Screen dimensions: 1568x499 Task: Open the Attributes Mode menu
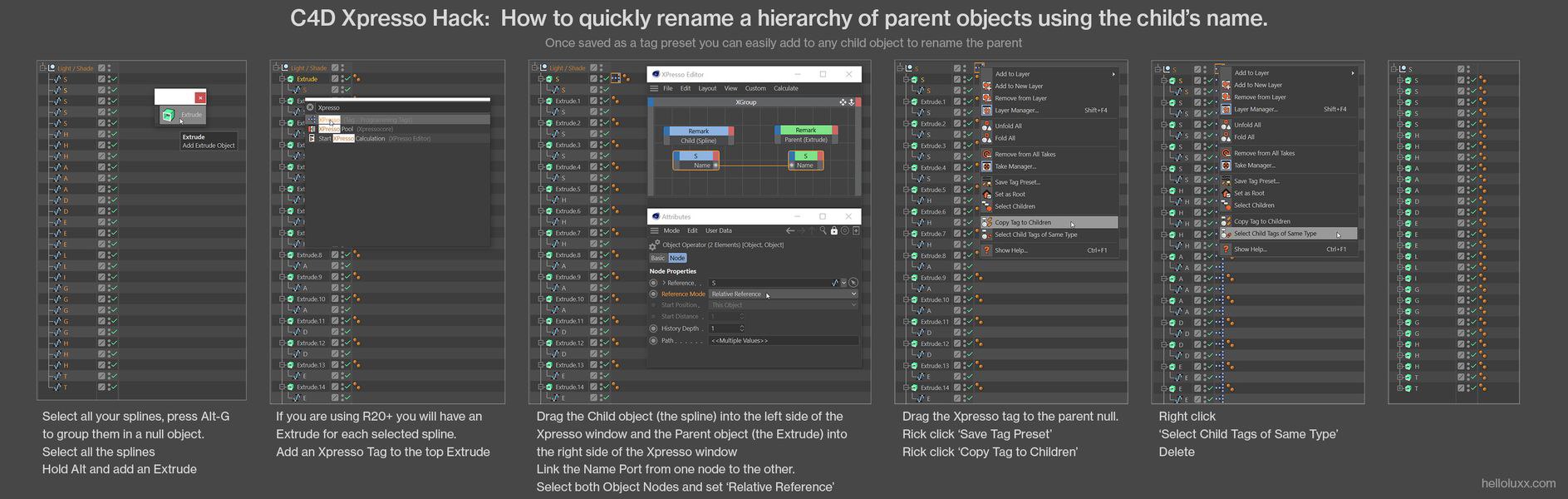coord(671,230)
